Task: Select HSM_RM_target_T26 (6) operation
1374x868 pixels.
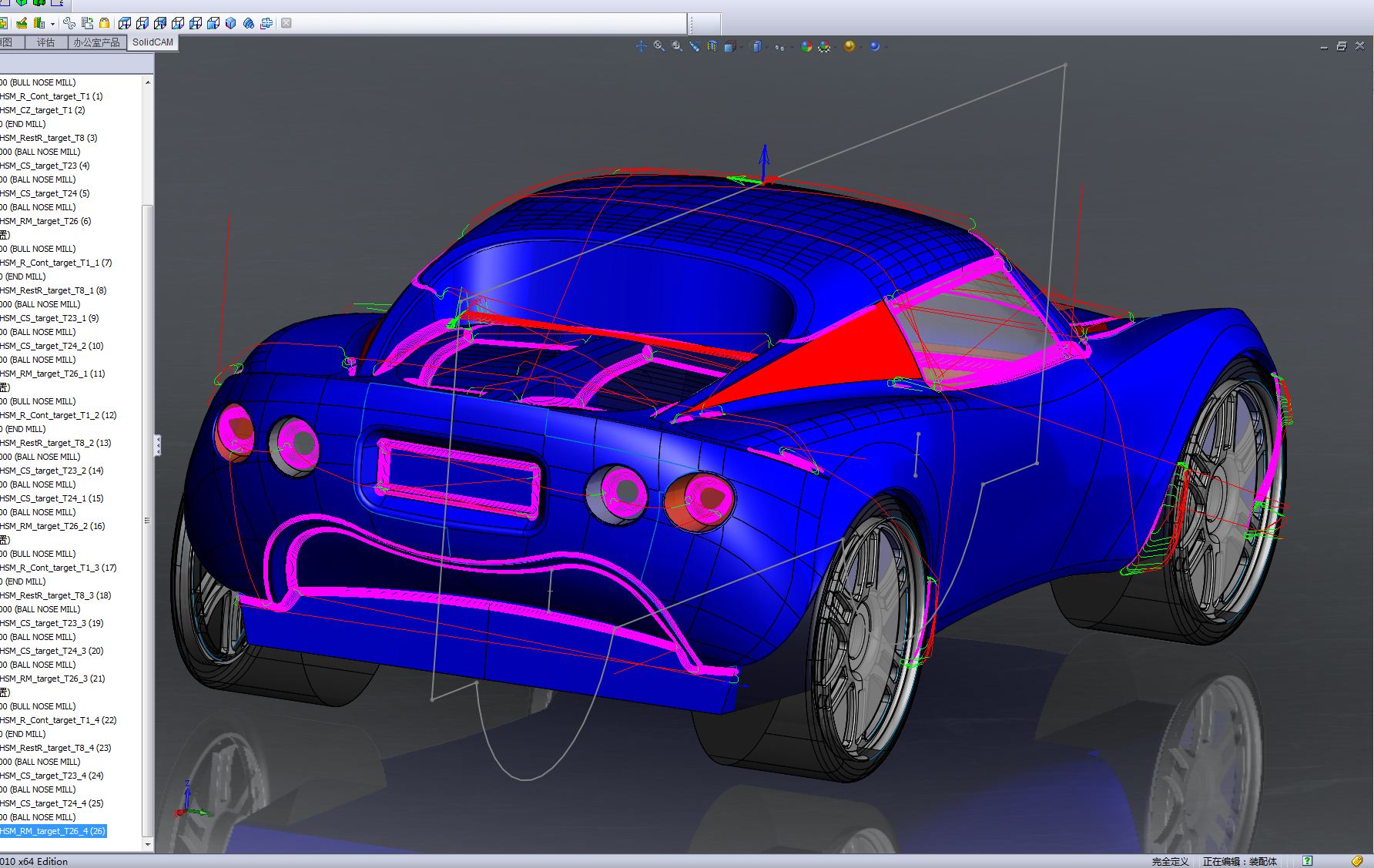Action: [46, 221]
